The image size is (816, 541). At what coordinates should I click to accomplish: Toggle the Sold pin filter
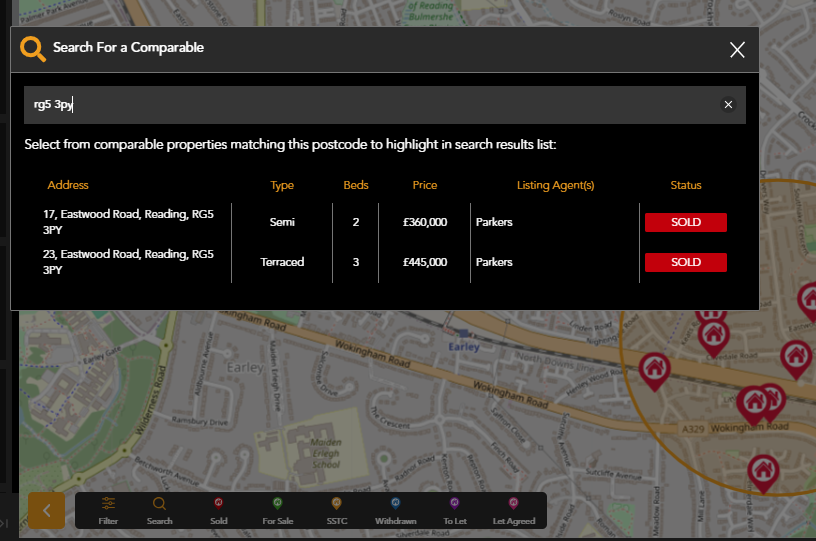219,509
